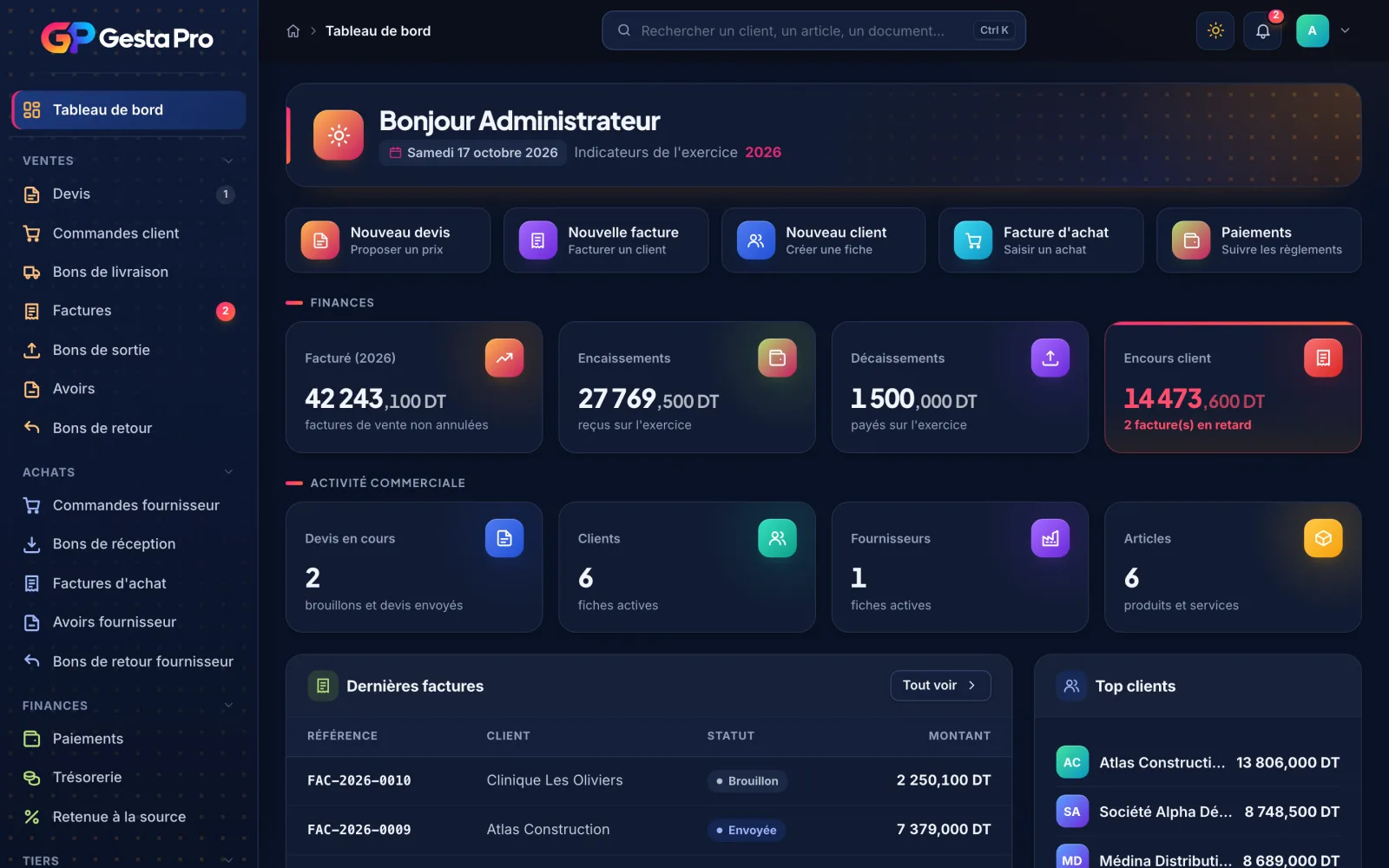This screenshot has height=868, width=1389.
Task: Collapse the VENTES sidebar section
Action: click(228, 161)
